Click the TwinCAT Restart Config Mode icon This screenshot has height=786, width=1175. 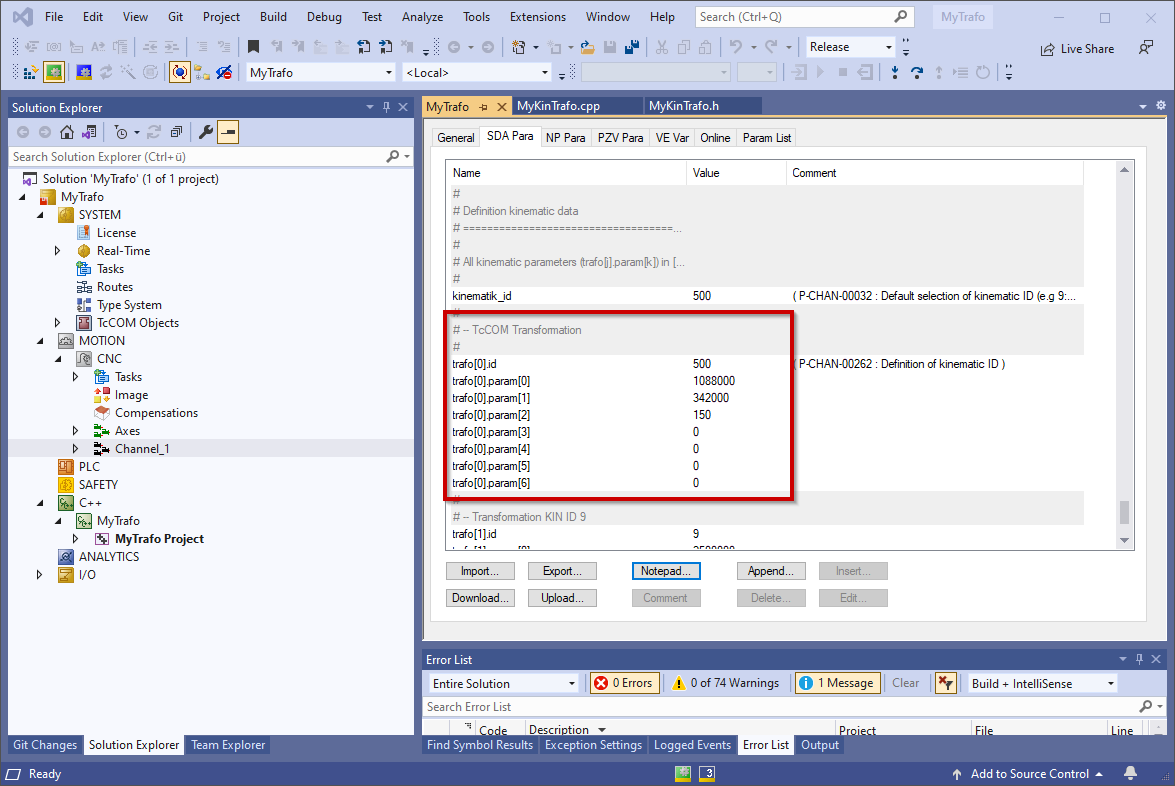[84, 73]
